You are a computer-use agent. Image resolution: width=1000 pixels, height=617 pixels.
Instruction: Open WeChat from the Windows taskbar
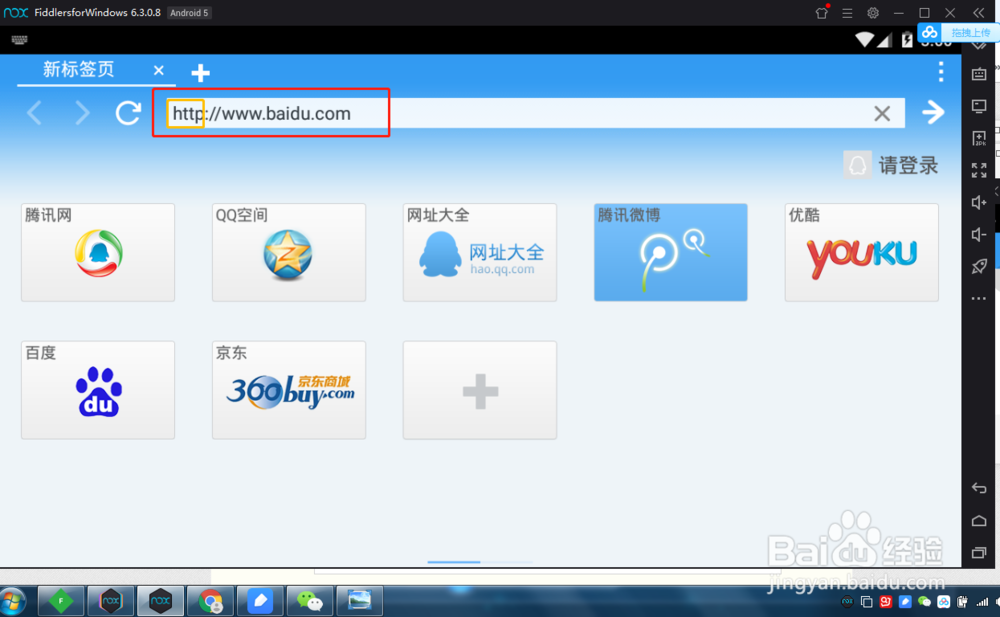310,601
